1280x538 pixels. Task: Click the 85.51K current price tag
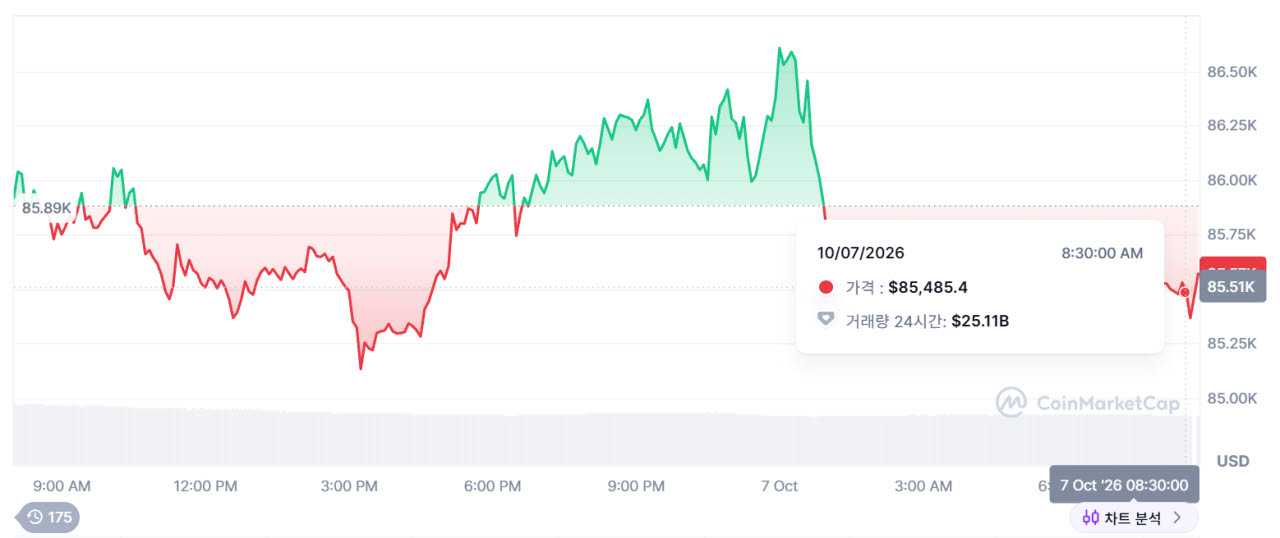click(x=1229, y=287)
